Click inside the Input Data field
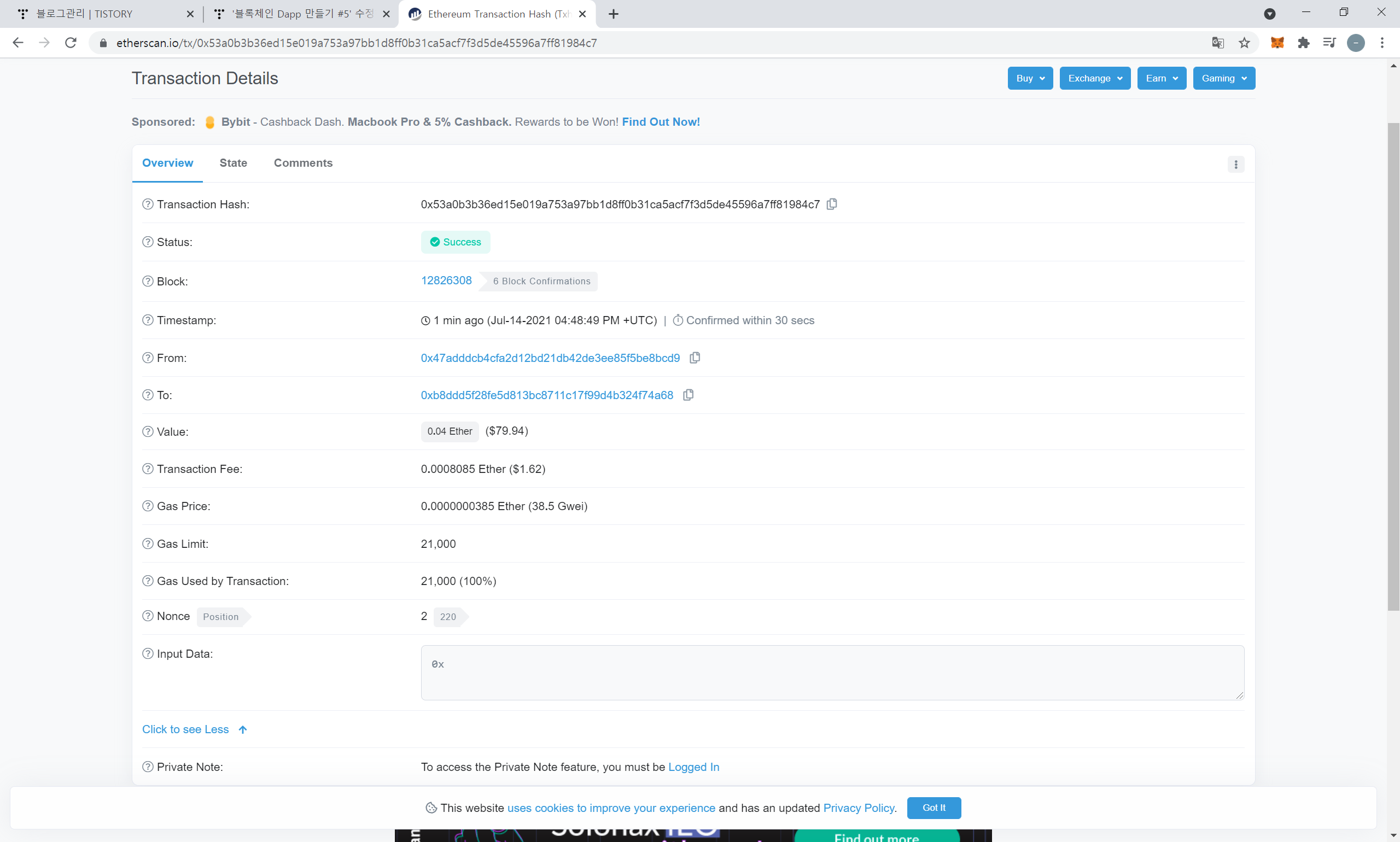Image resolution: width=1400 pixels, height=842 pixels. [832, 673]
